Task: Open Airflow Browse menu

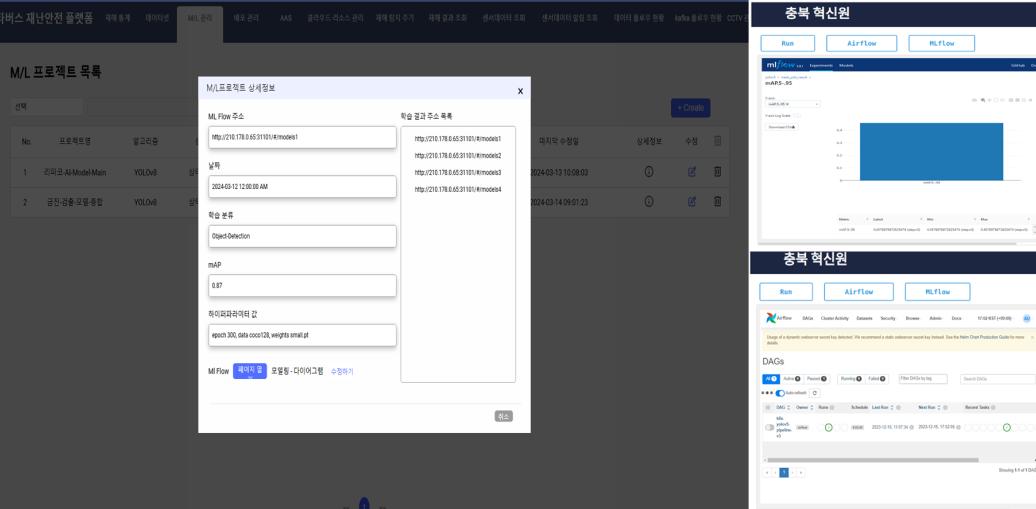Action: click(913, 319)
